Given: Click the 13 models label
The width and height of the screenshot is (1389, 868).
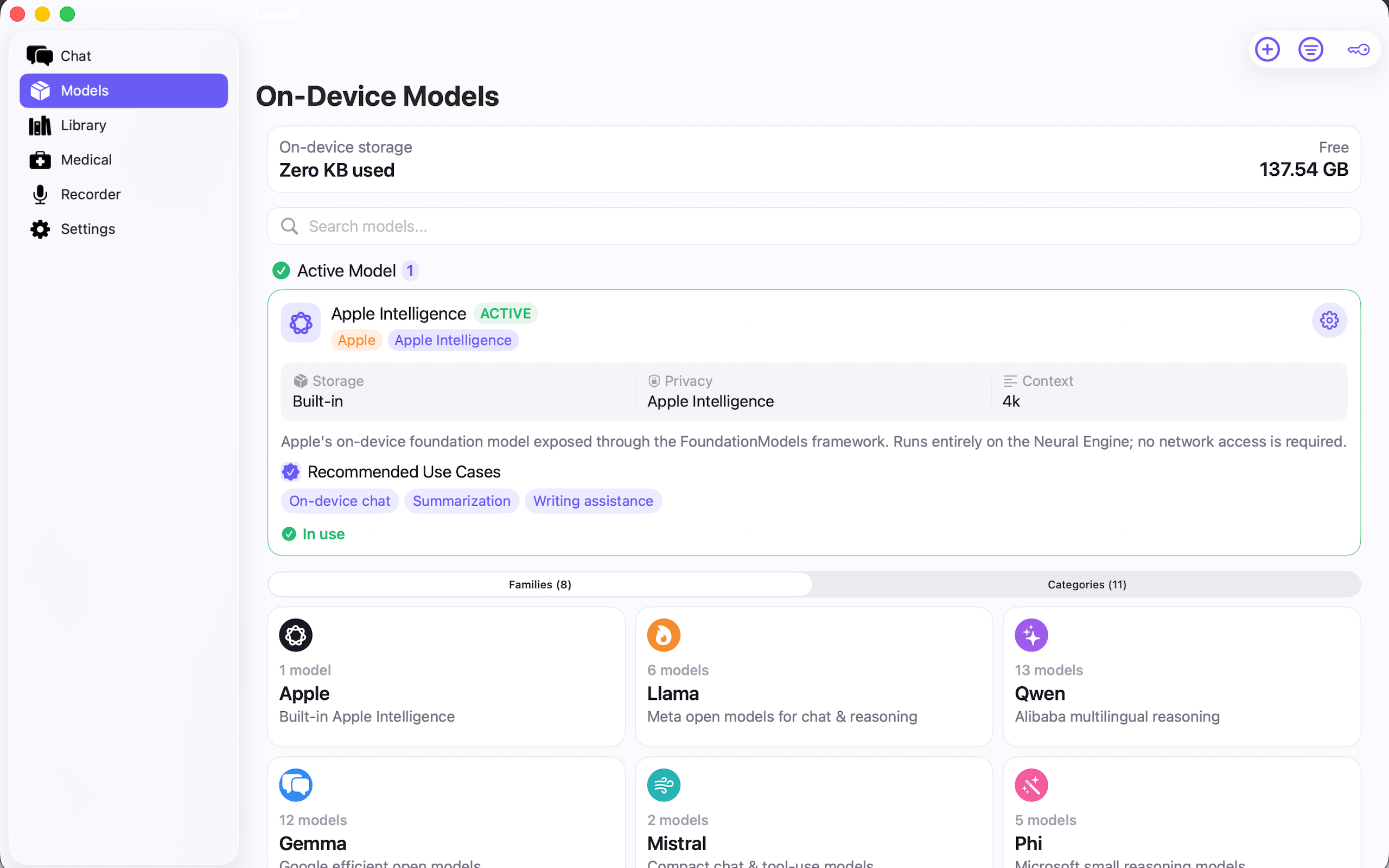Looking at the screenshot, I should tap(1049, 670).
